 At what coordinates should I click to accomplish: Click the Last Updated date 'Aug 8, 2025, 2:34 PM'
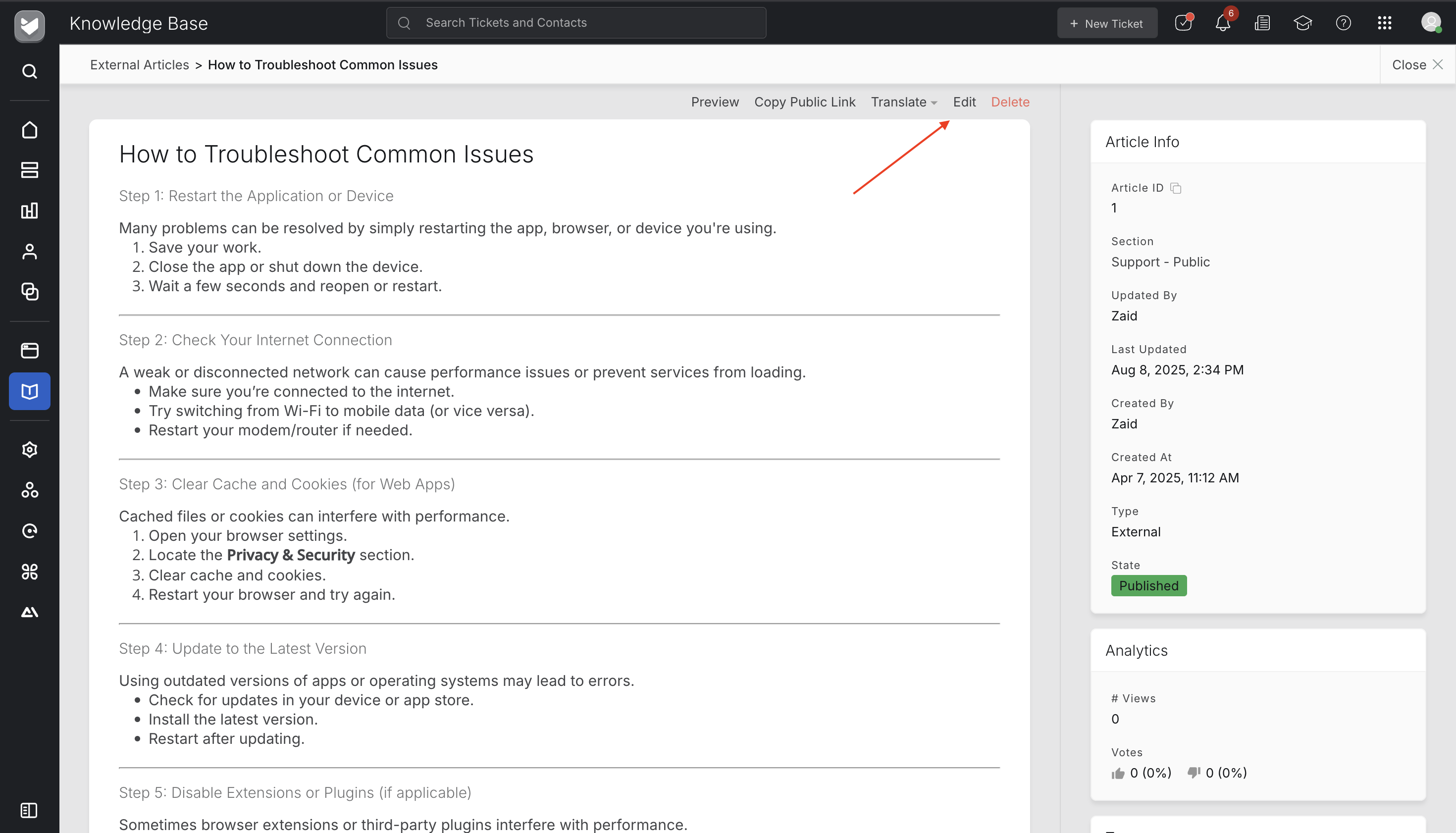tap(1177, 370)
